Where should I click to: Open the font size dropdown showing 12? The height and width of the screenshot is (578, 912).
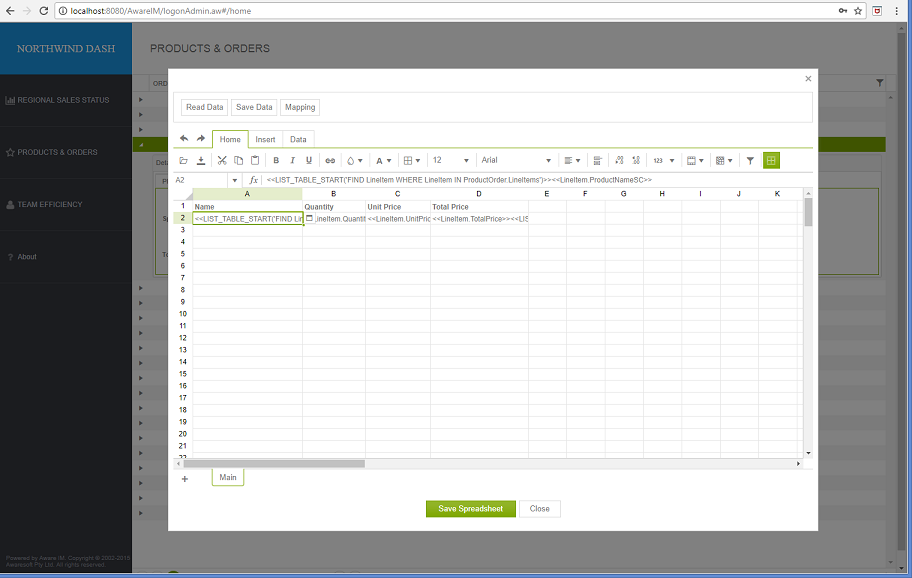click(451, 160)
